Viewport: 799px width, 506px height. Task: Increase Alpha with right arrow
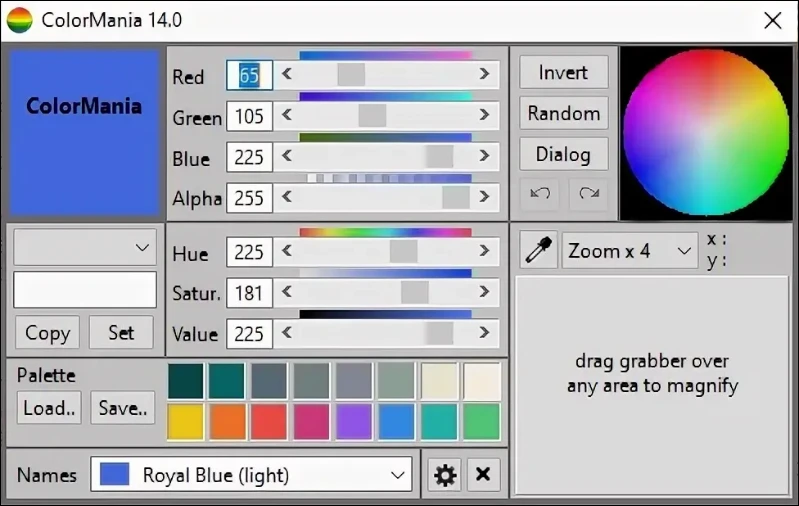tap(484, 197)
